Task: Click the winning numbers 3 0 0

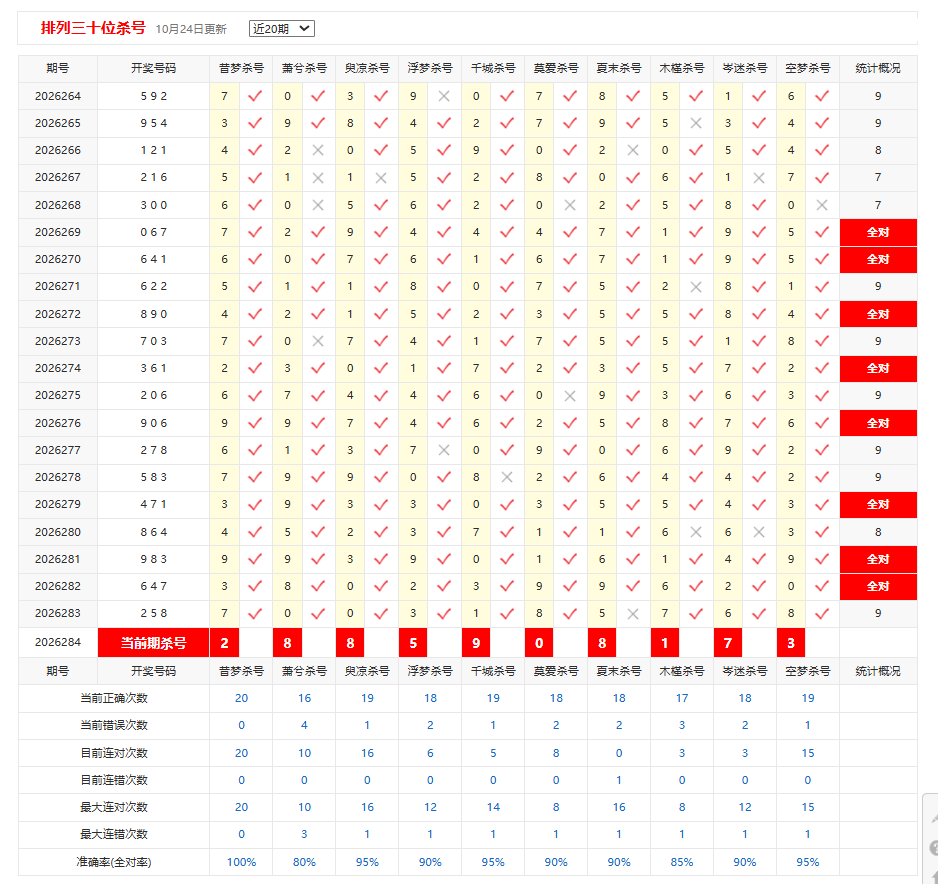Action: coord(154,205)
